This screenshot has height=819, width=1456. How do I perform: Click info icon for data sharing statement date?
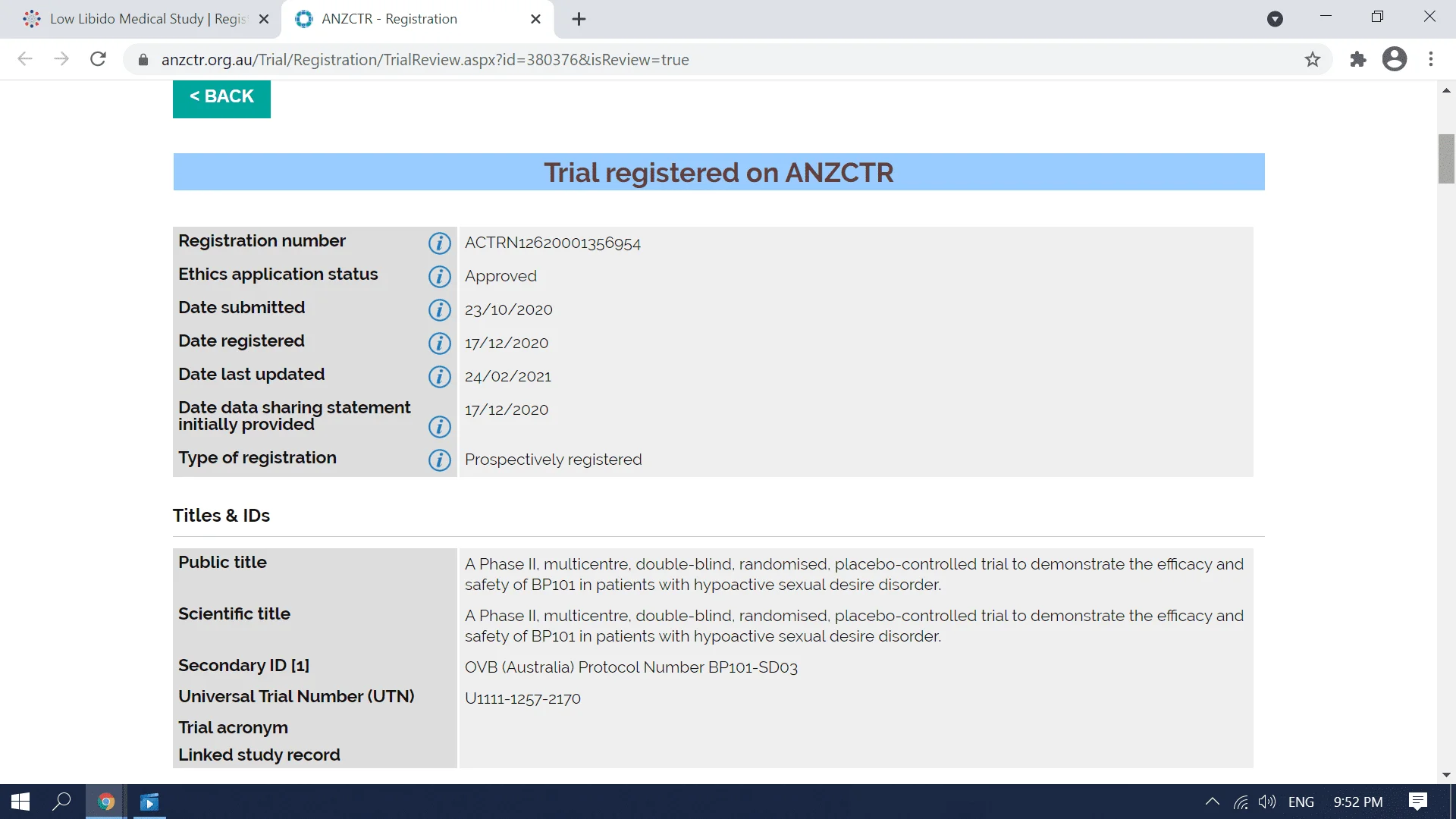[439, 427]
